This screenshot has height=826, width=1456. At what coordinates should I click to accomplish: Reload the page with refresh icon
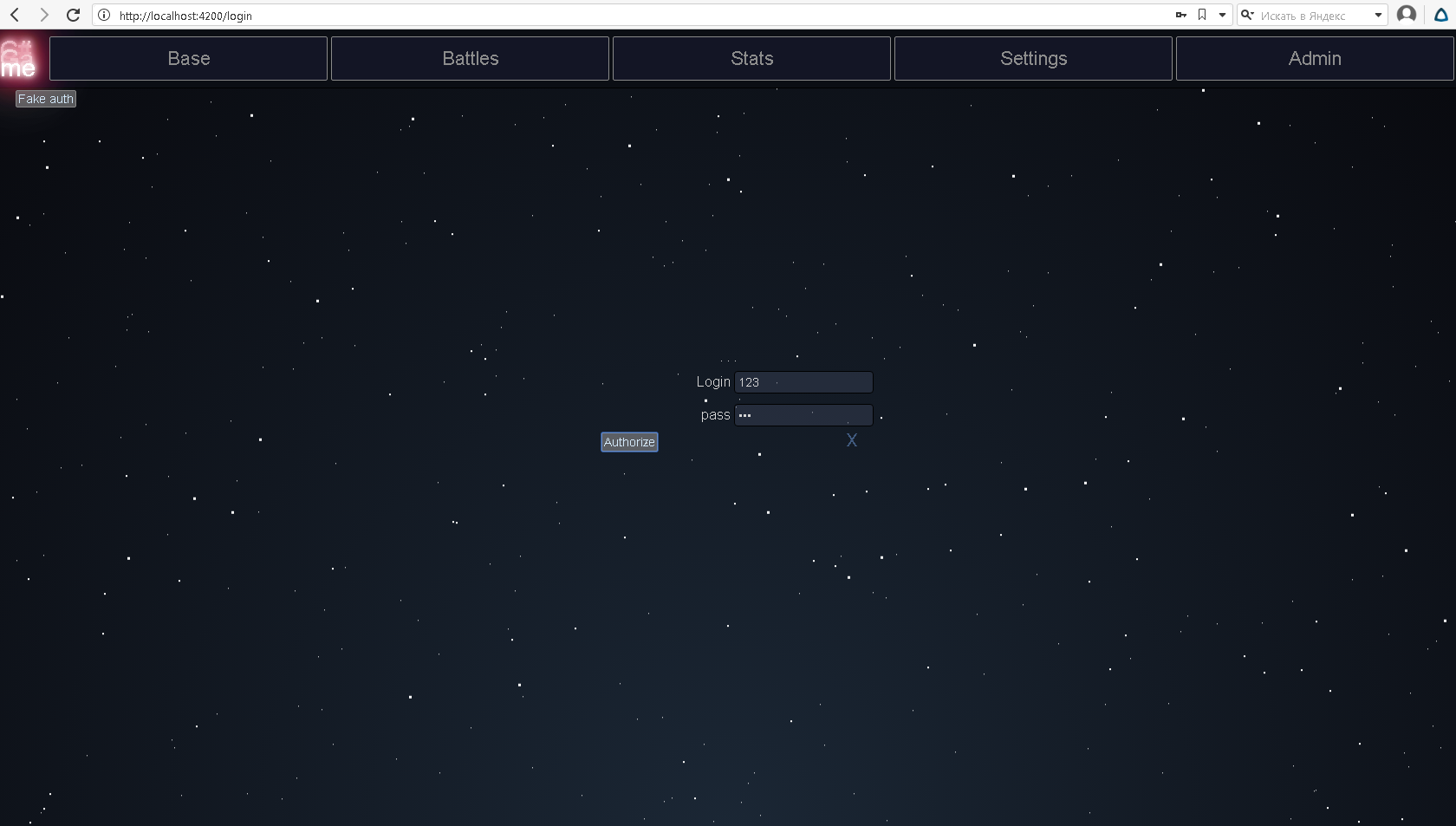pos(74,15)
